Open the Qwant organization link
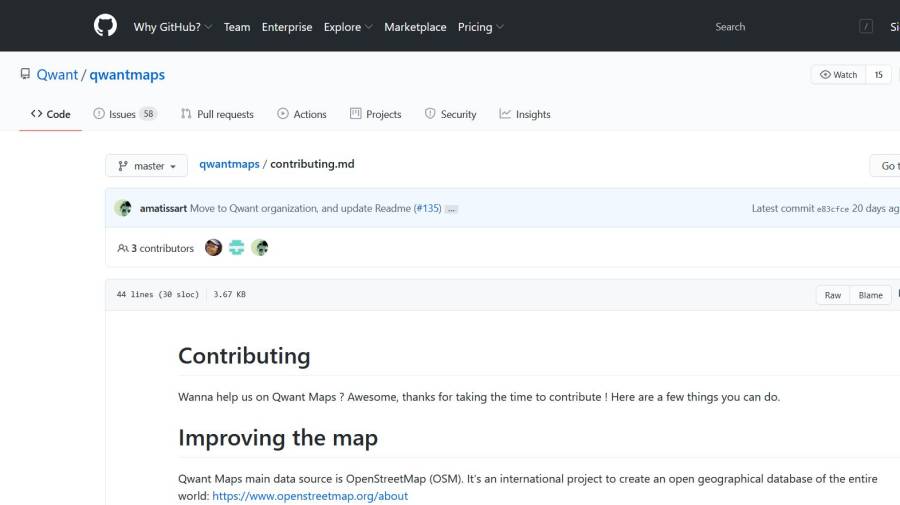The image size is (900, 505). click(57, 75)
